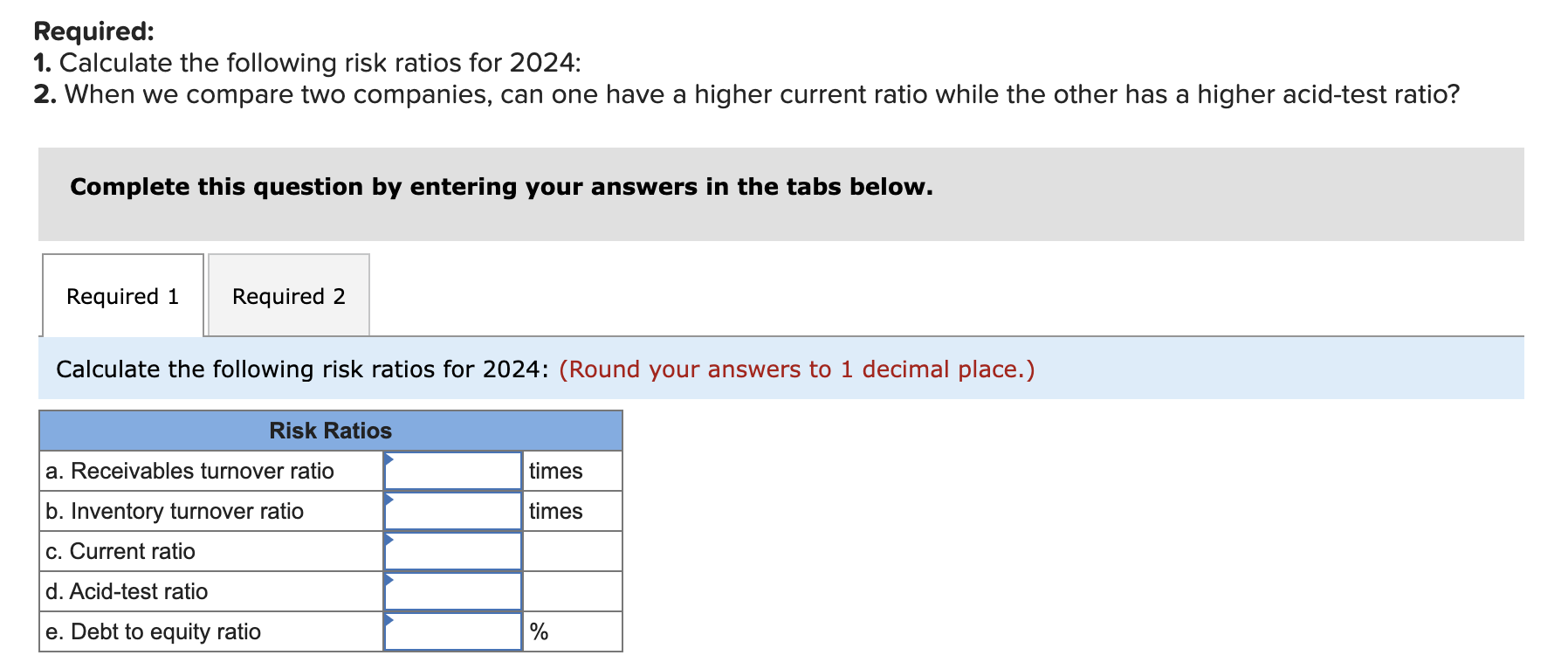The width and height of the screenshot is (1568, 669).
Task: Click the Debt to equity ratio answer field
Action: (452, 631)
